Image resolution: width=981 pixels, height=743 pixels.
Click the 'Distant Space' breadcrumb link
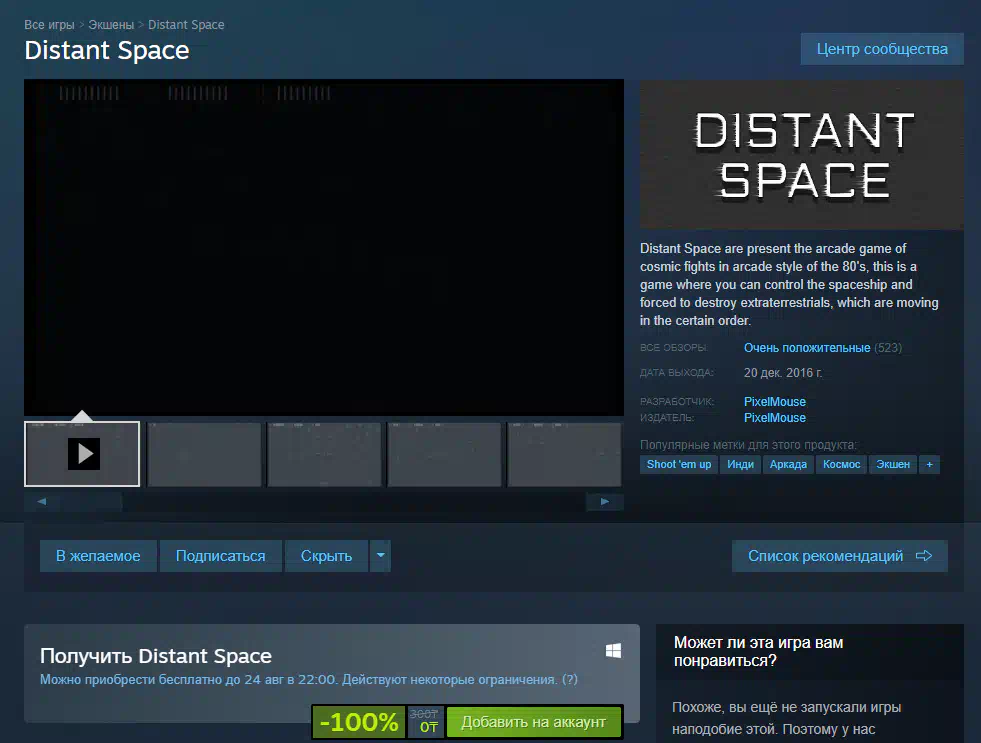pos(186,25)
